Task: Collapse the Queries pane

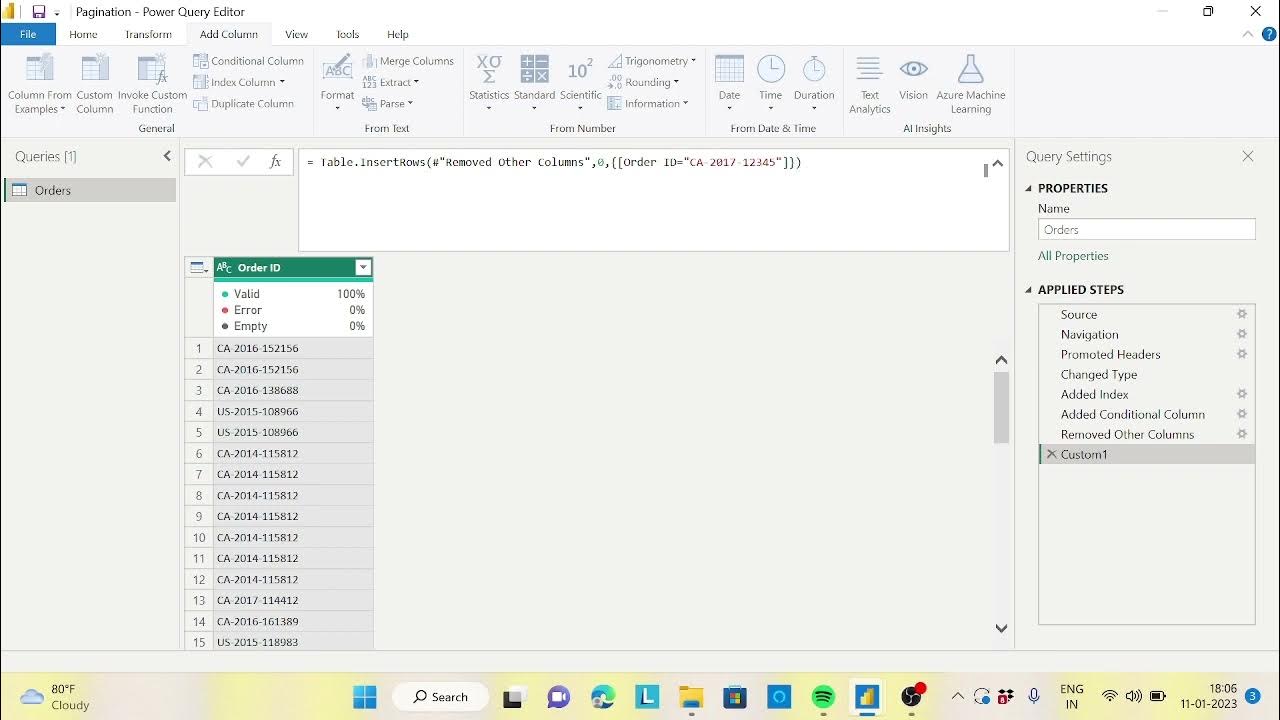Action: coord(167,156)
